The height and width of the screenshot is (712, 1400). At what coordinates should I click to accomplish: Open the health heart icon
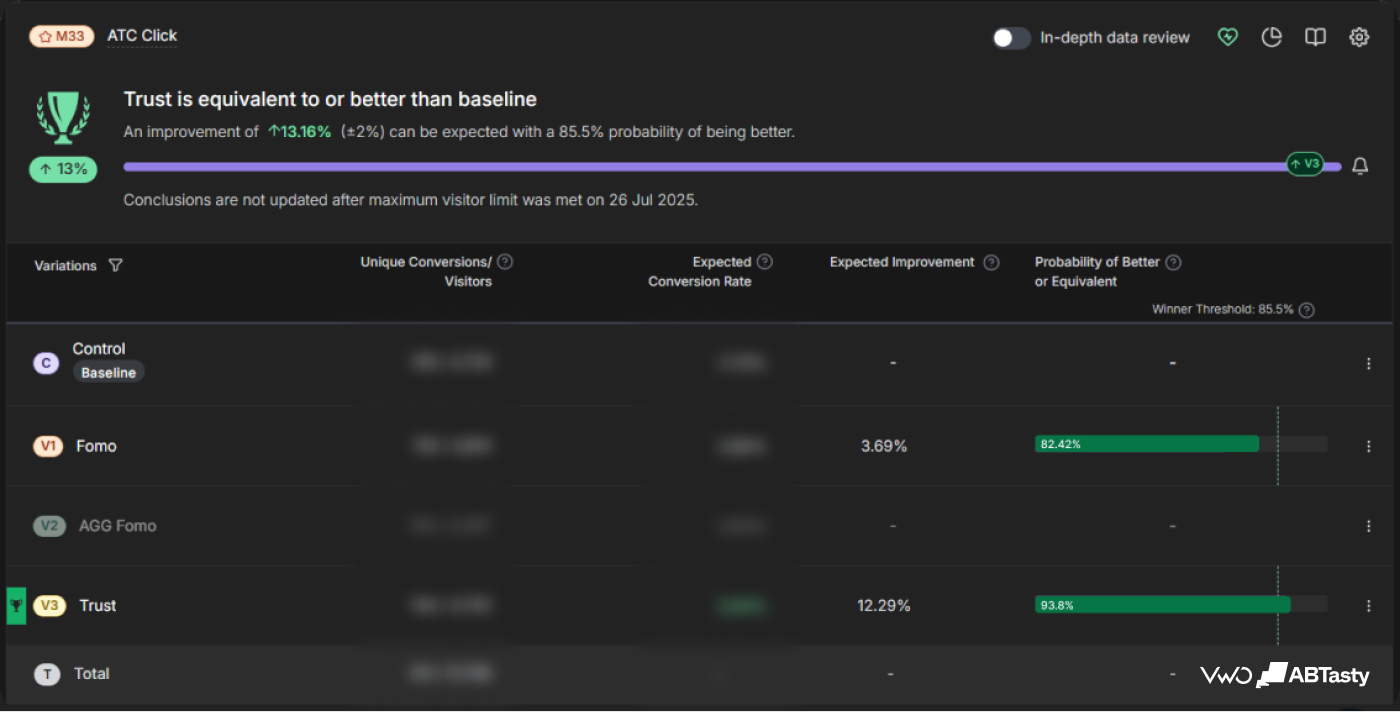point(1228,37)
